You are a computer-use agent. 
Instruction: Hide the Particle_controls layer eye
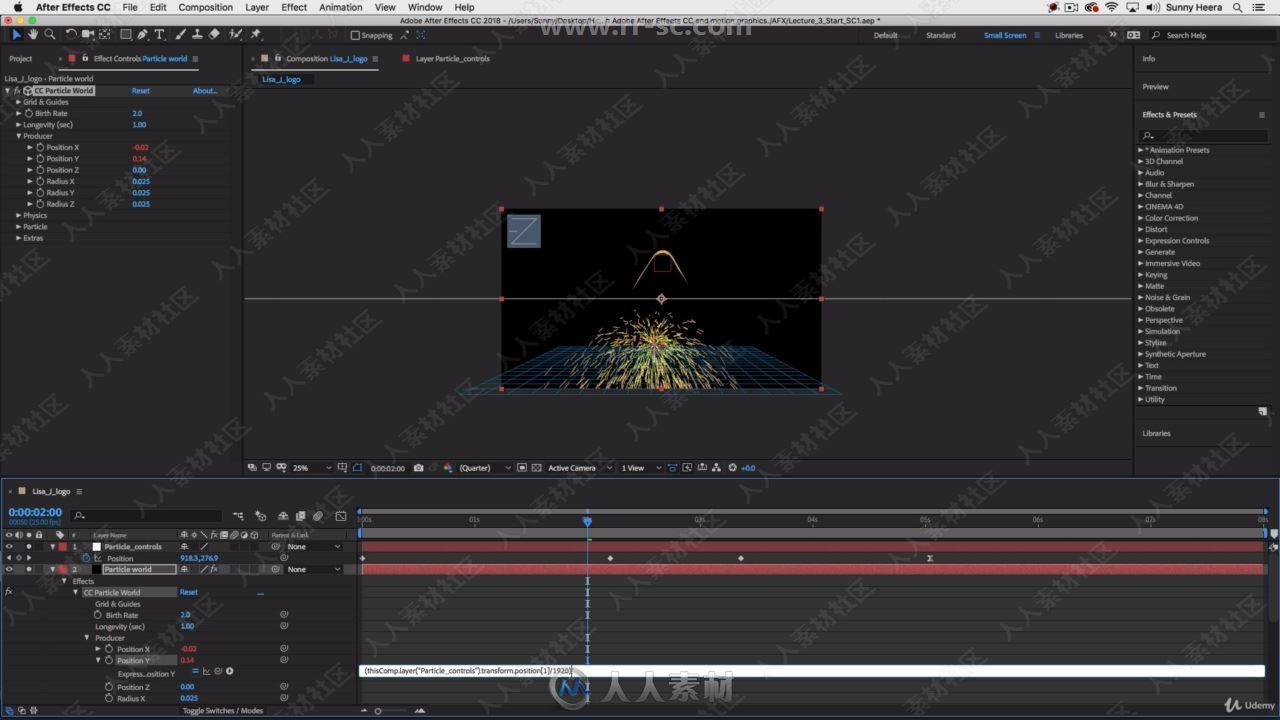9,547
